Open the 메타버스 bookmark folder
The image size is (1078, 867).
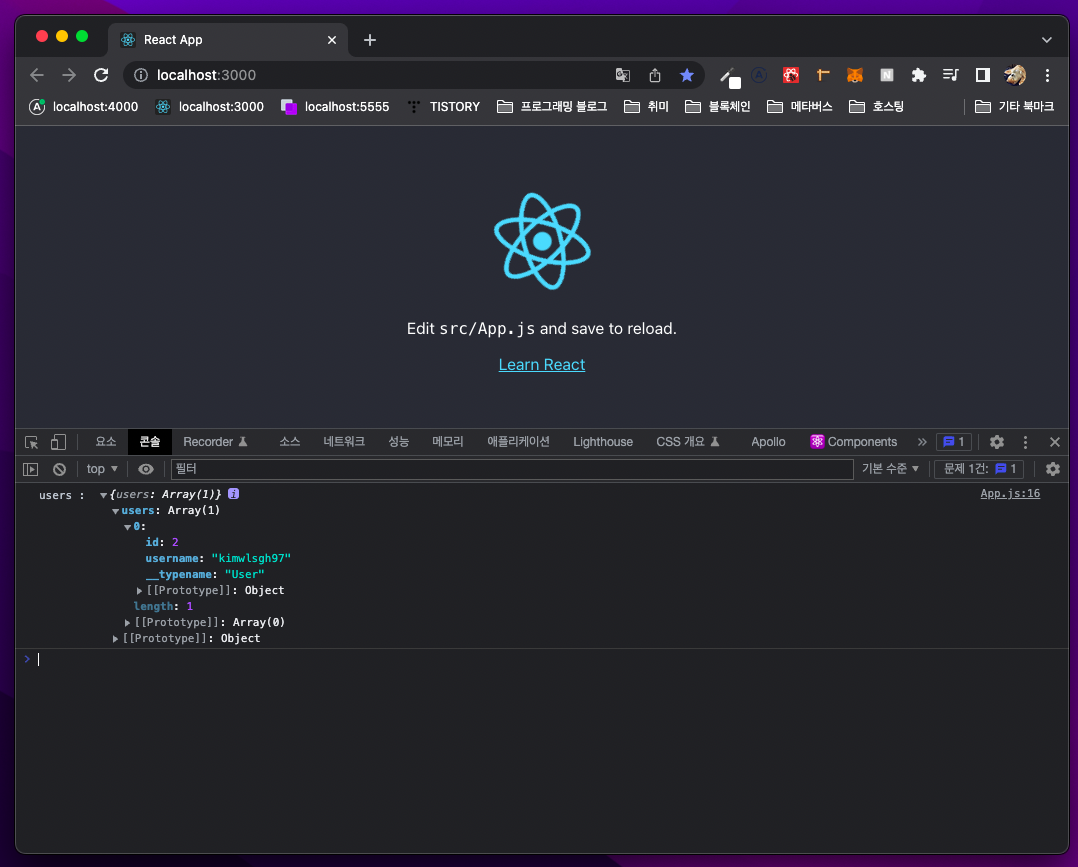tap(799, 107)
